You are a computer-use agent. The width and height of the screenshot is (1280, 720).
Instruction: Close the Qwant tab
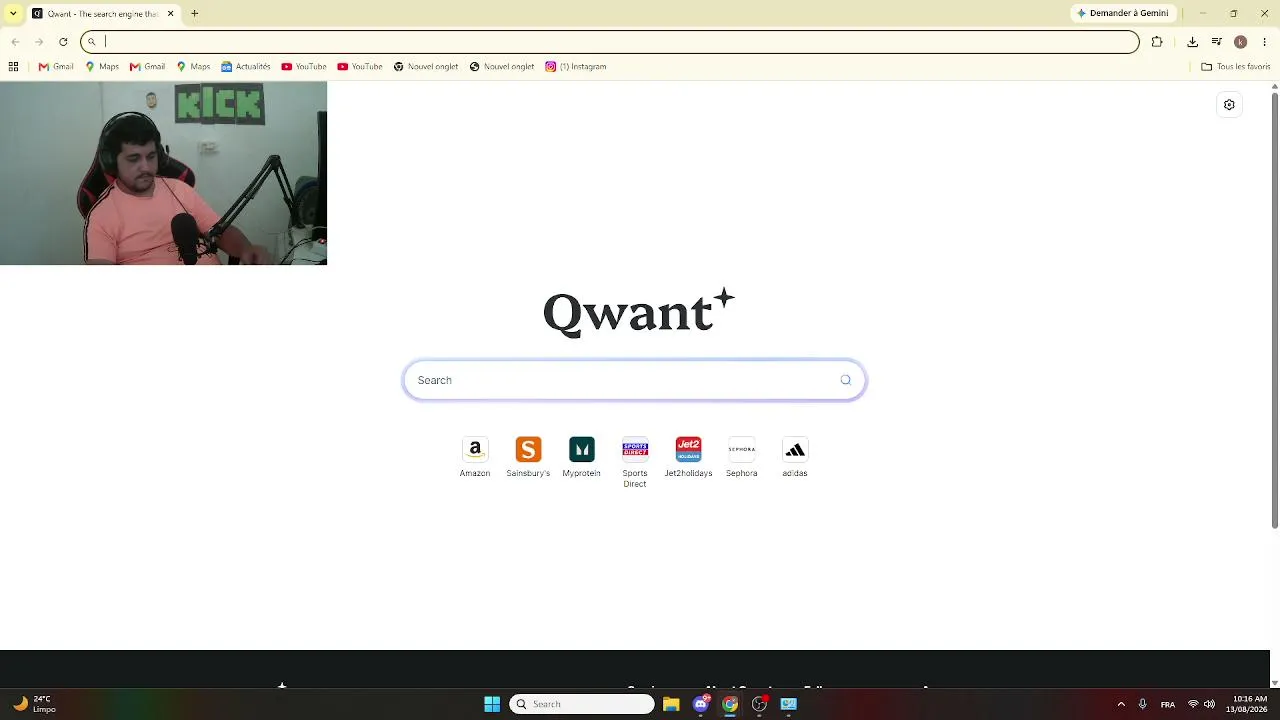[170, 14]
